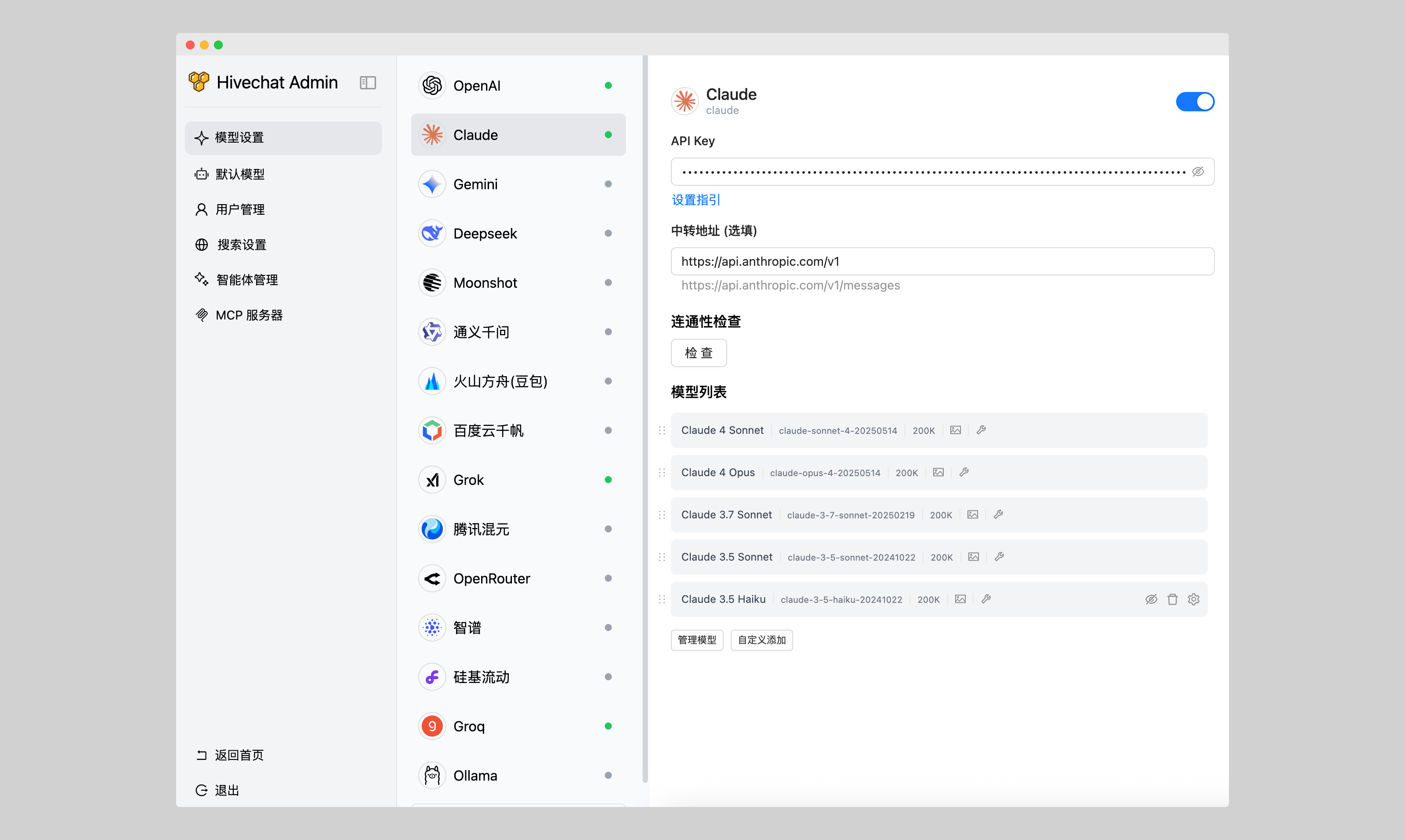Click the 中转地址 URL input field
Image resolution: width=1405 pixels, height=840 pixels.
942,261
